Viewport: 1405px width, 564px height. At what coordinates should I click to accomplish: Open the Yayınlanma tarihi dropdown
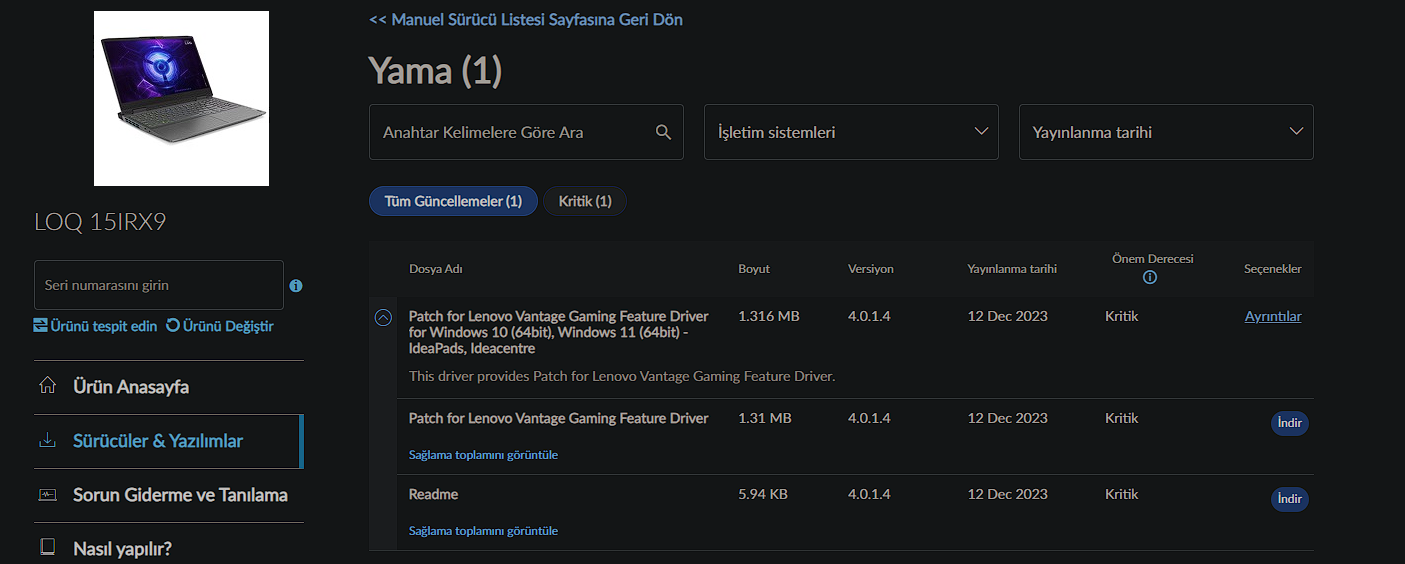pyautogui.click(x=1165, y=132)
